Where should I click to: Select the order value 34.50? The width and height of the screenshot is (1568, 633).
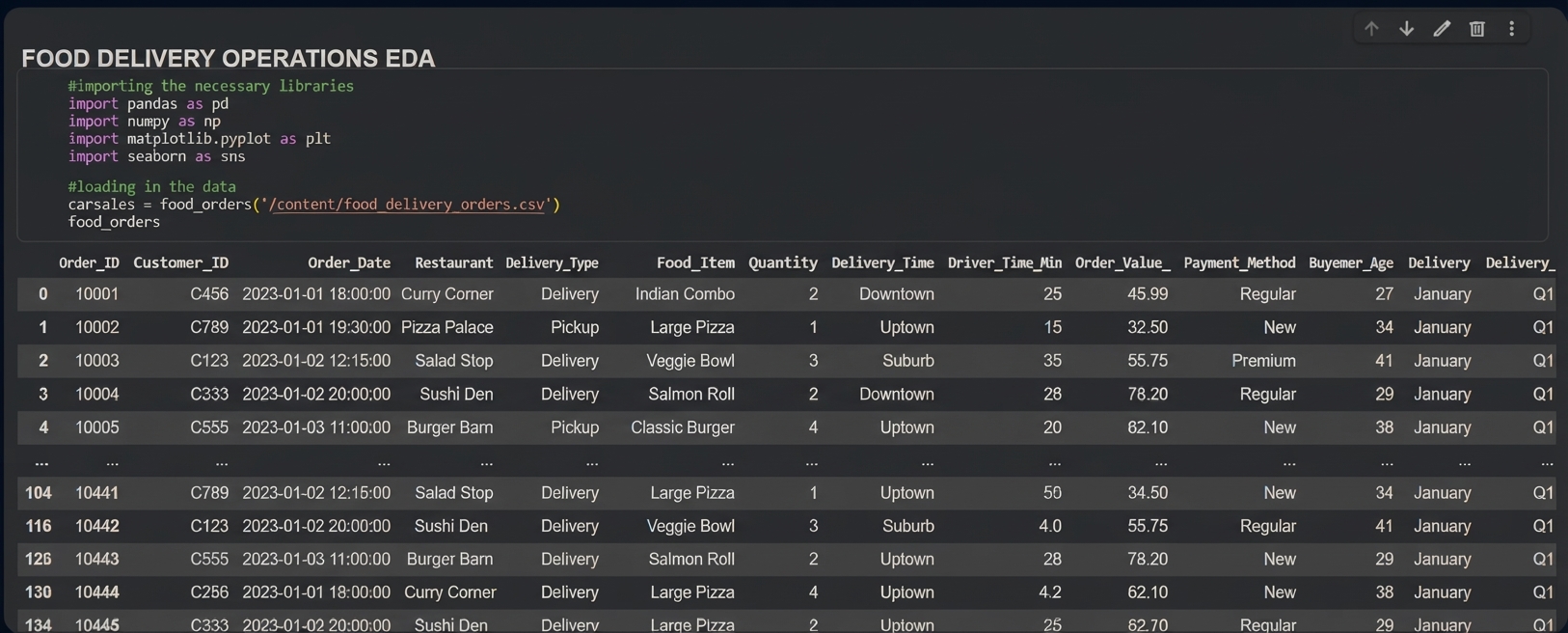(1148, 493)
